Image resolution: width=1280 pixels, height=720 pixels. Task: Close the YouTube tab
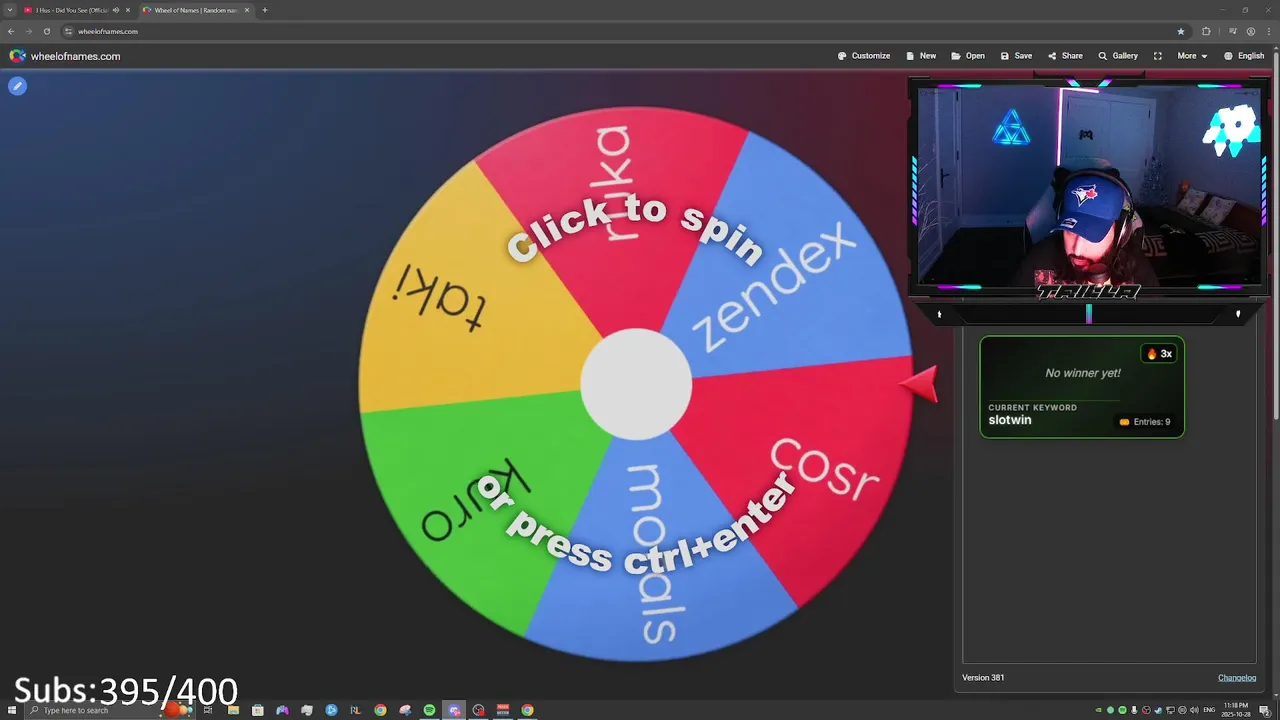[128, 10]
